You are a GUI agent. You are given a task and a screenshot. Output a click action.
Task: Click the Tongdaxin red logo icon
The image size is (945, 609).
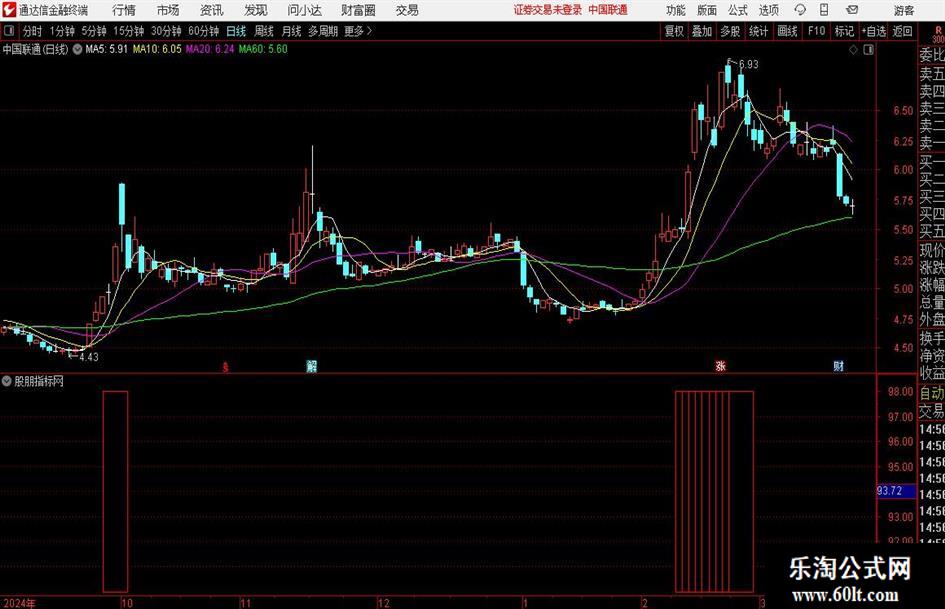pyautogui.click(x=9, y=10)
